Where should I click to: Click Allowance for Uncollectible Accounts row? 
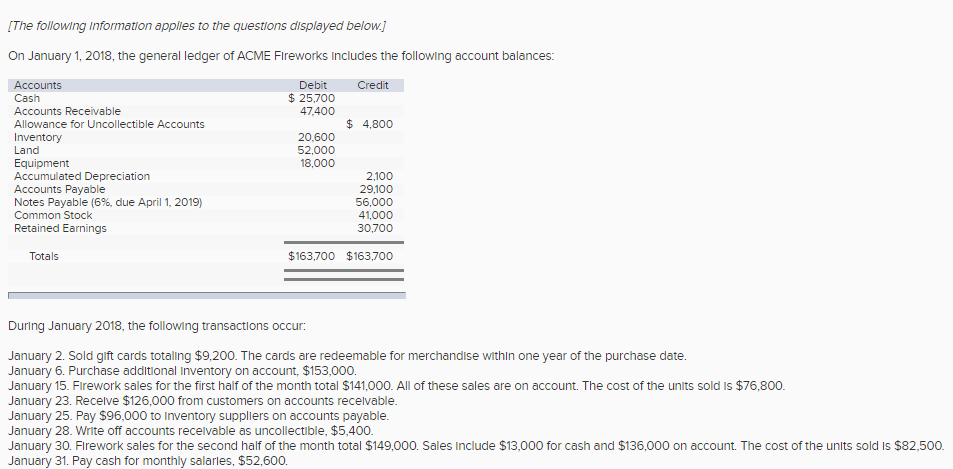coord(109,124)
